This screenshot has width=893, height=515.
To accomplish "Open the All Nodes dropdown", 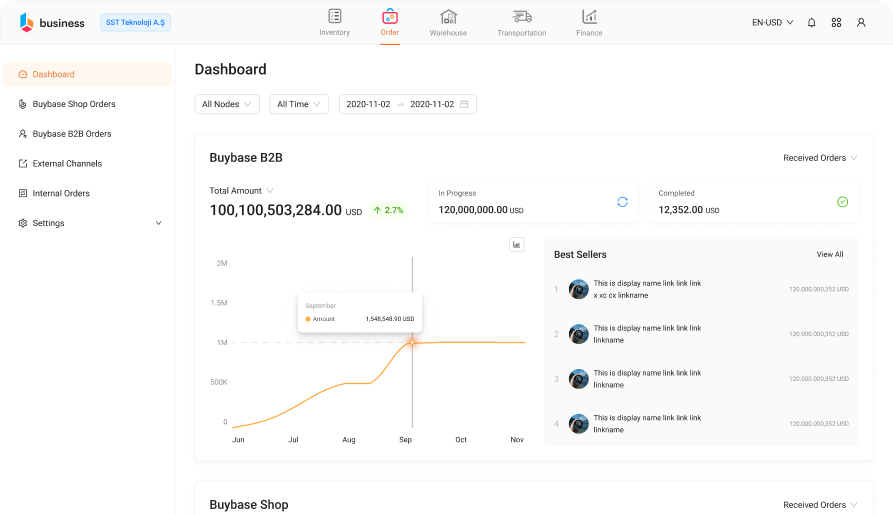I will click(227, 104).
